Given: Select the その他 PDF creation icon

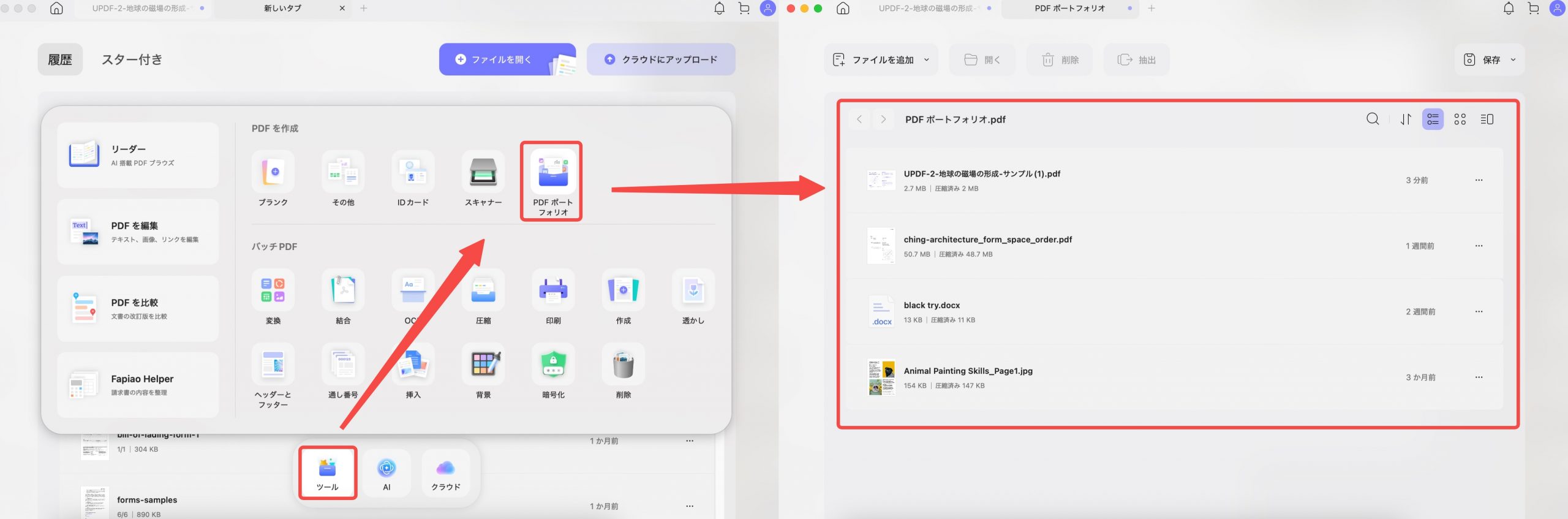Looking at the screenshot, I should (x=343, y=172).
